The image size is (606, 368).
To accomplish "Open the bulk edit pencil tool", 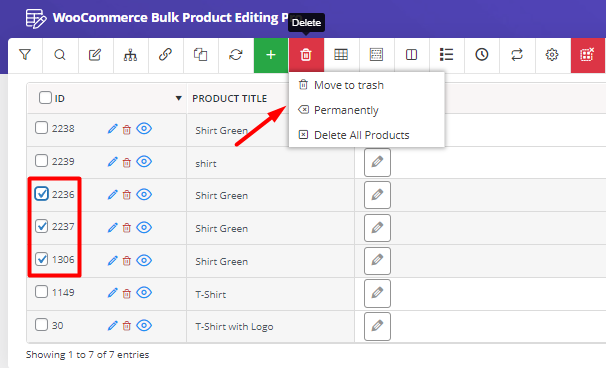I will coord(95,55).
